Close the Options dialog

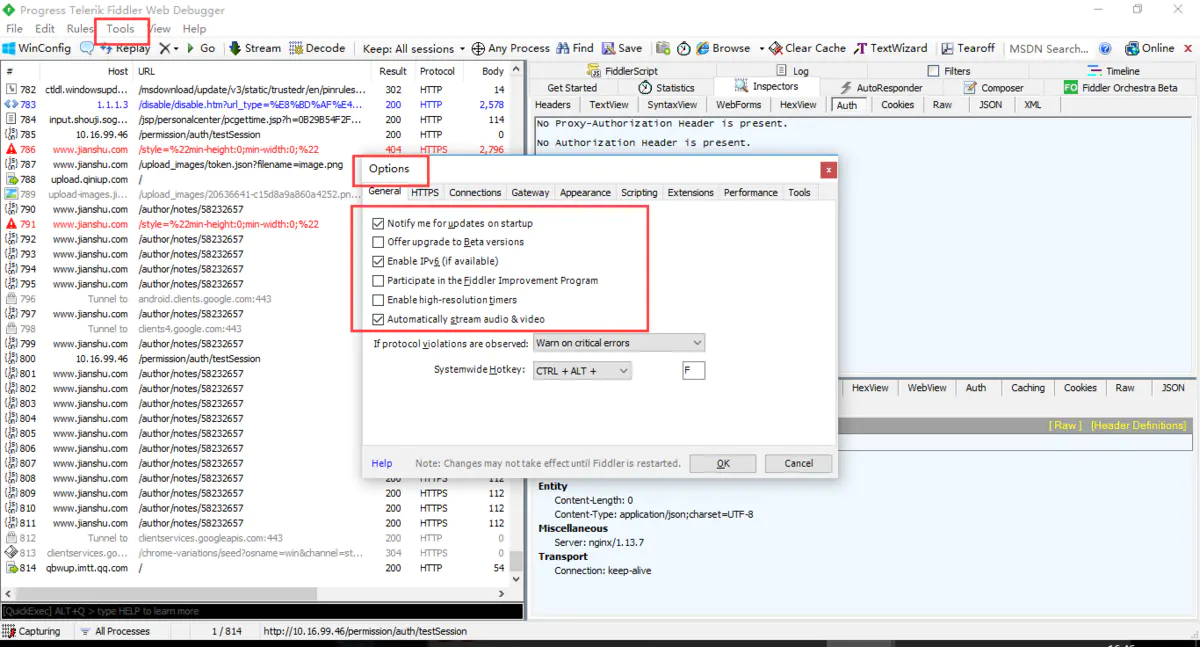click(x=827, y=169)
